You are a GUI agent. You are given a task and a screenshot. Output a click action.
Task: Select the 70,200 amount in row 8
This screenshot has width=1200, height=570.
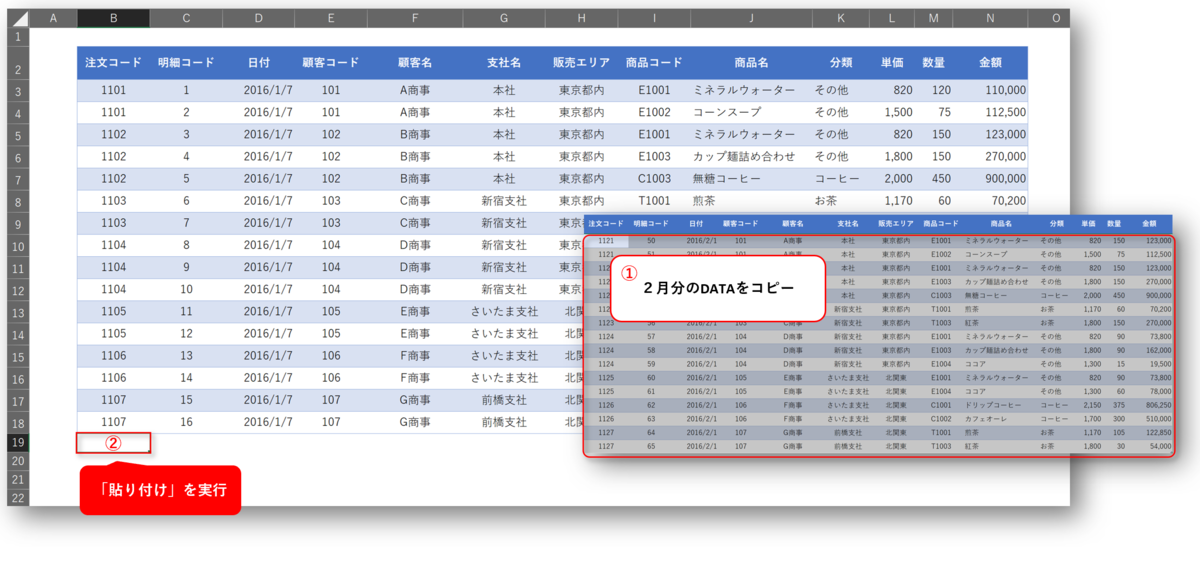point(989,201)
